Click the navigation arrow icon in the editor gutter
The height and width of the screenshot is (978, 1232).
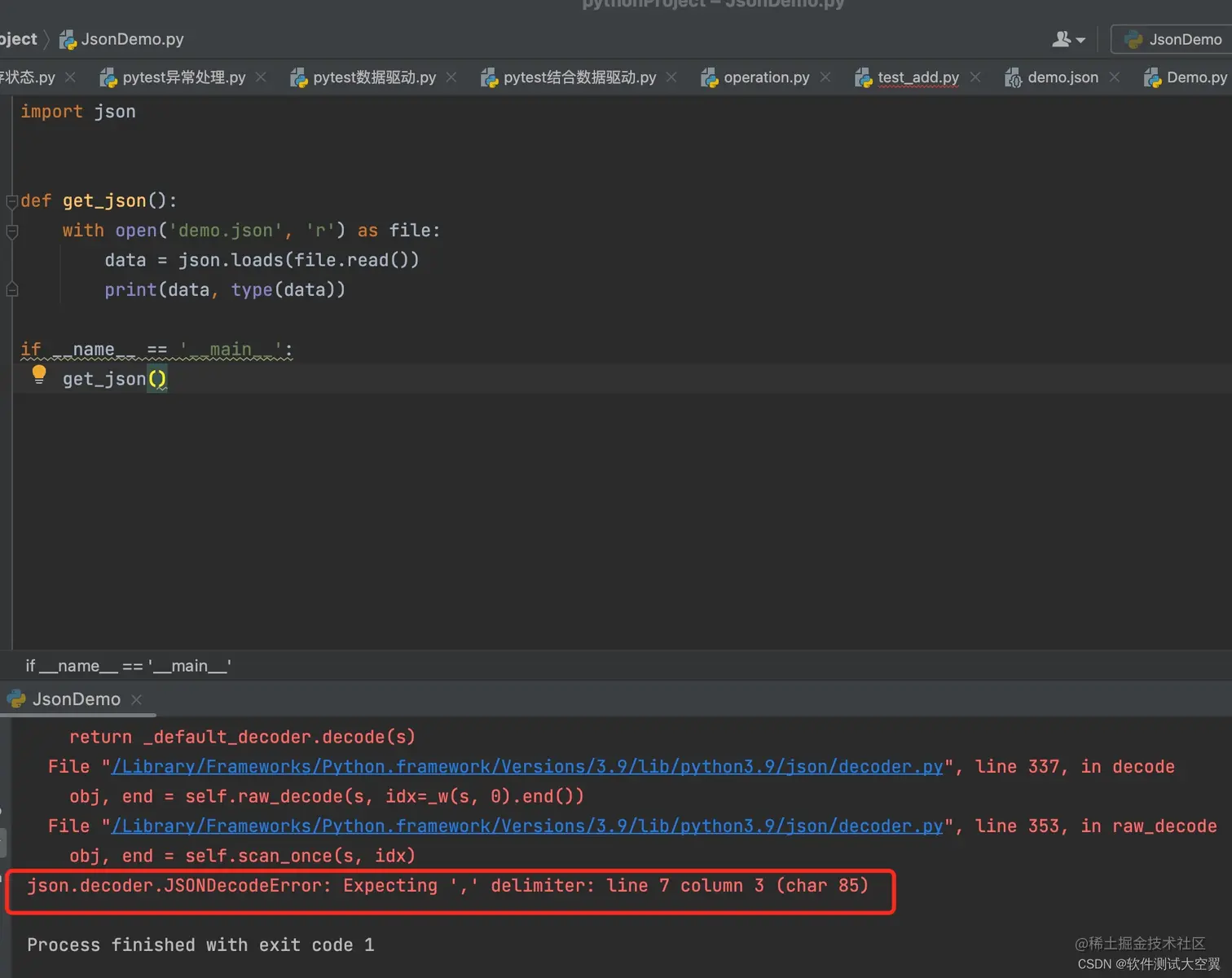coord(11,288)
